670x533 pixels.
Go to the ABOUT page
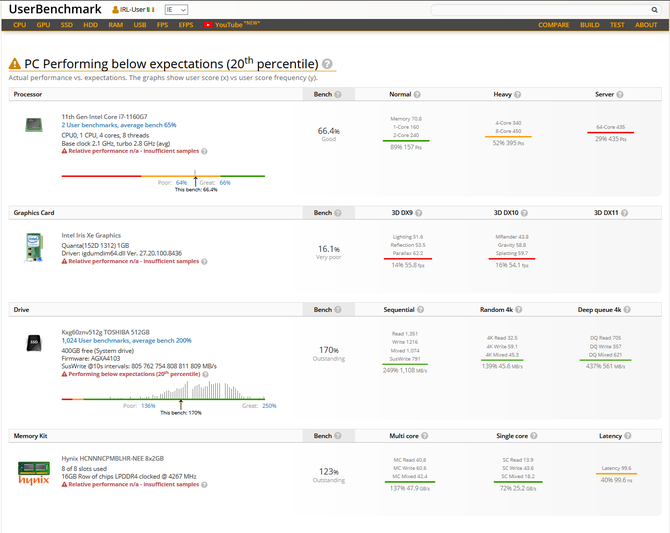click(646, 25)
